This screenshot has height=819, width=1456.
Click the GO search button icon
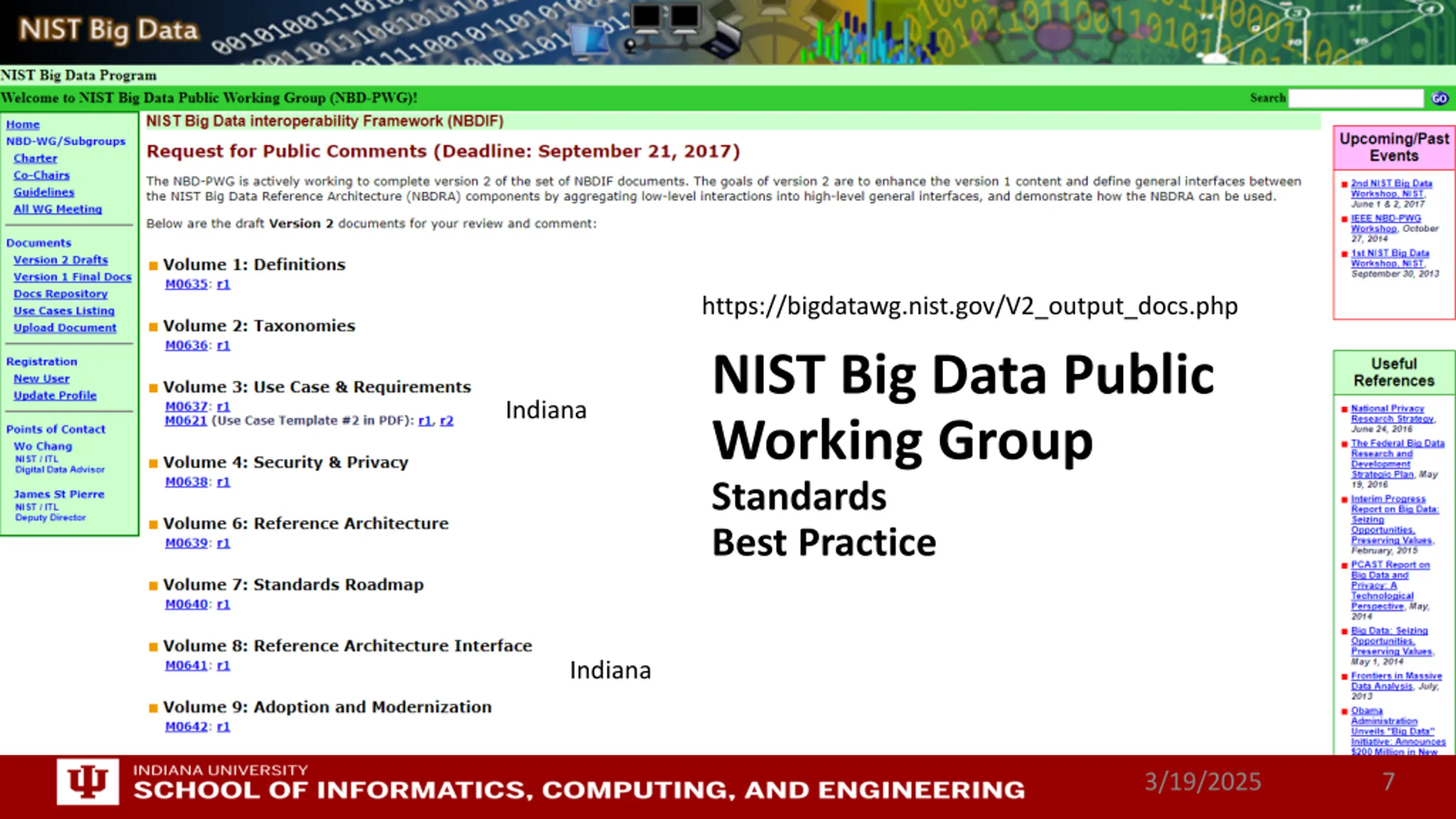click(1440, 98)
